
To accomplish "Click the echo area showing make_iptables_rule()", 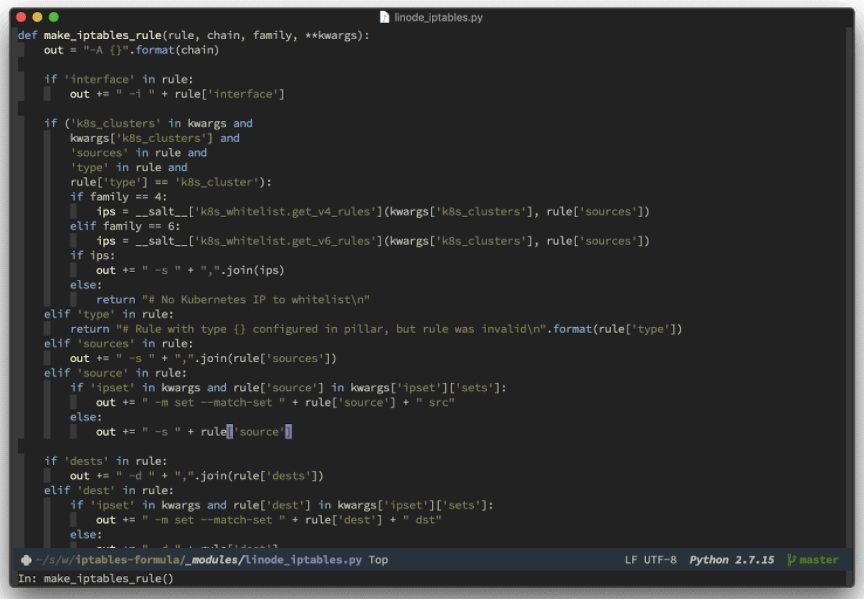I will tap(95, 578).
